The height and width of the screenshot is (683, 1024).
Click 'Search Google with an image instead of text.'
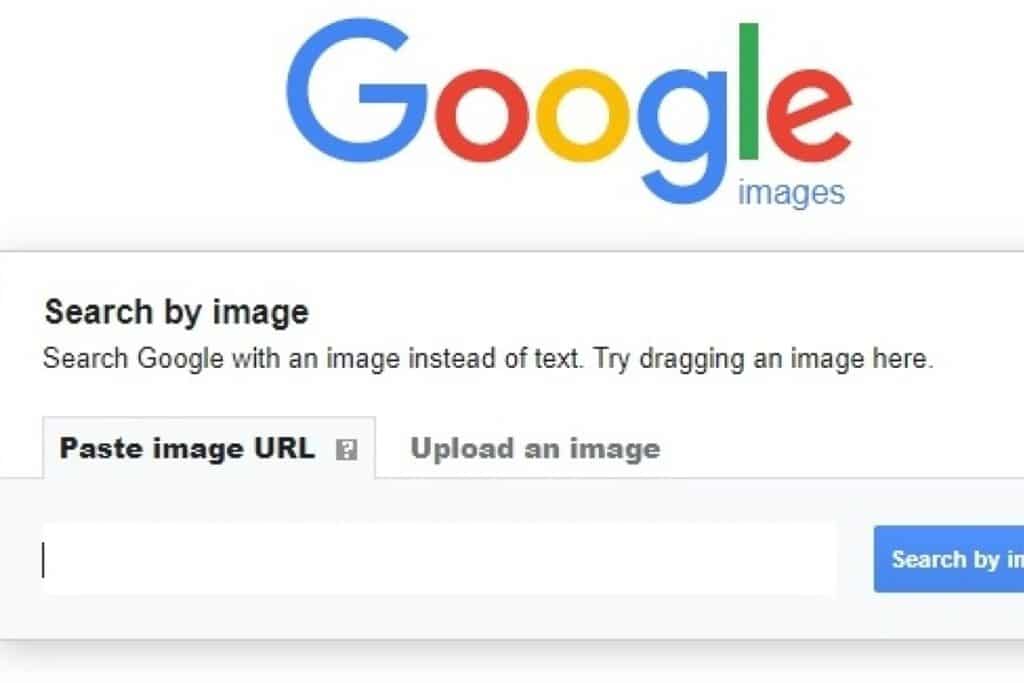[x=313, y=359]
